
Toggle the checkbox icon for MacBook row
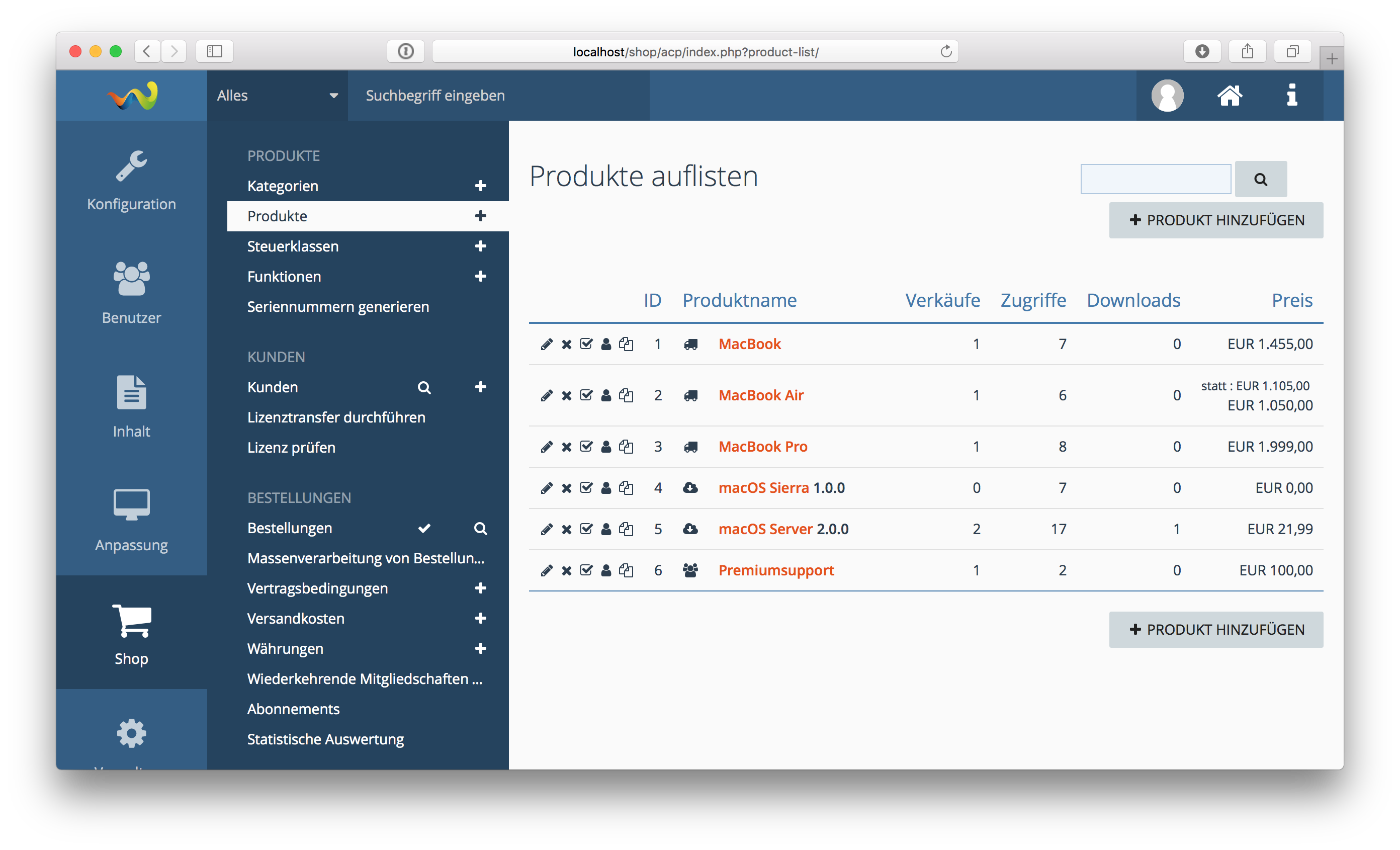tap(586, 344)
